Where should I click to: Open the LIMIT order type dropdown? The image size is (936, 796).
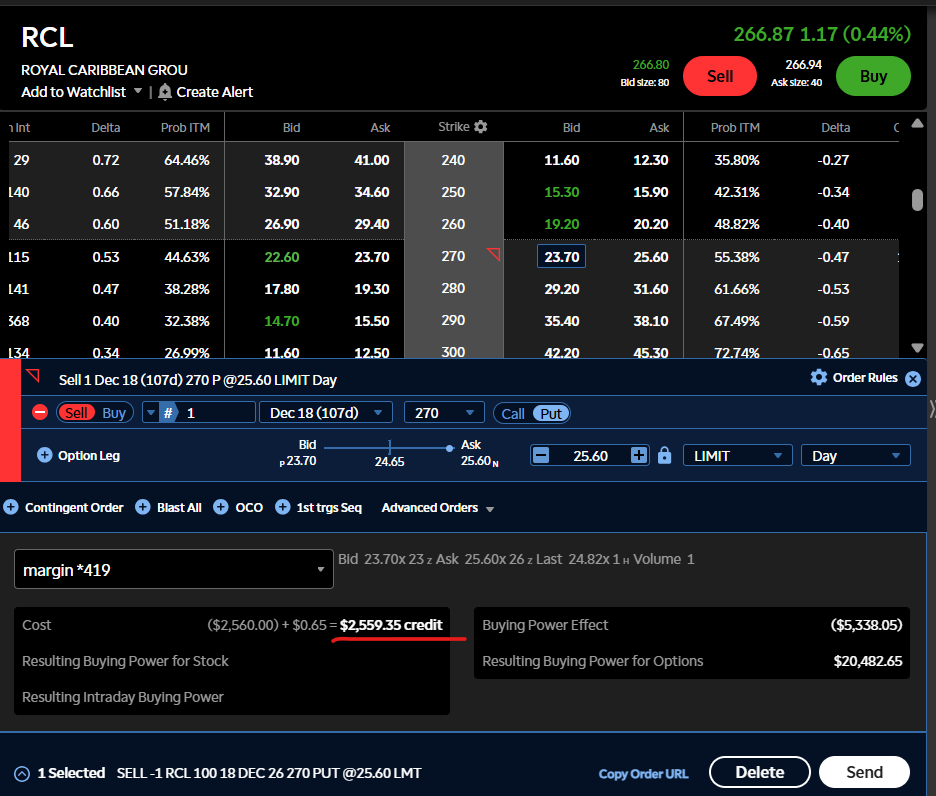[x=738, y=456]
